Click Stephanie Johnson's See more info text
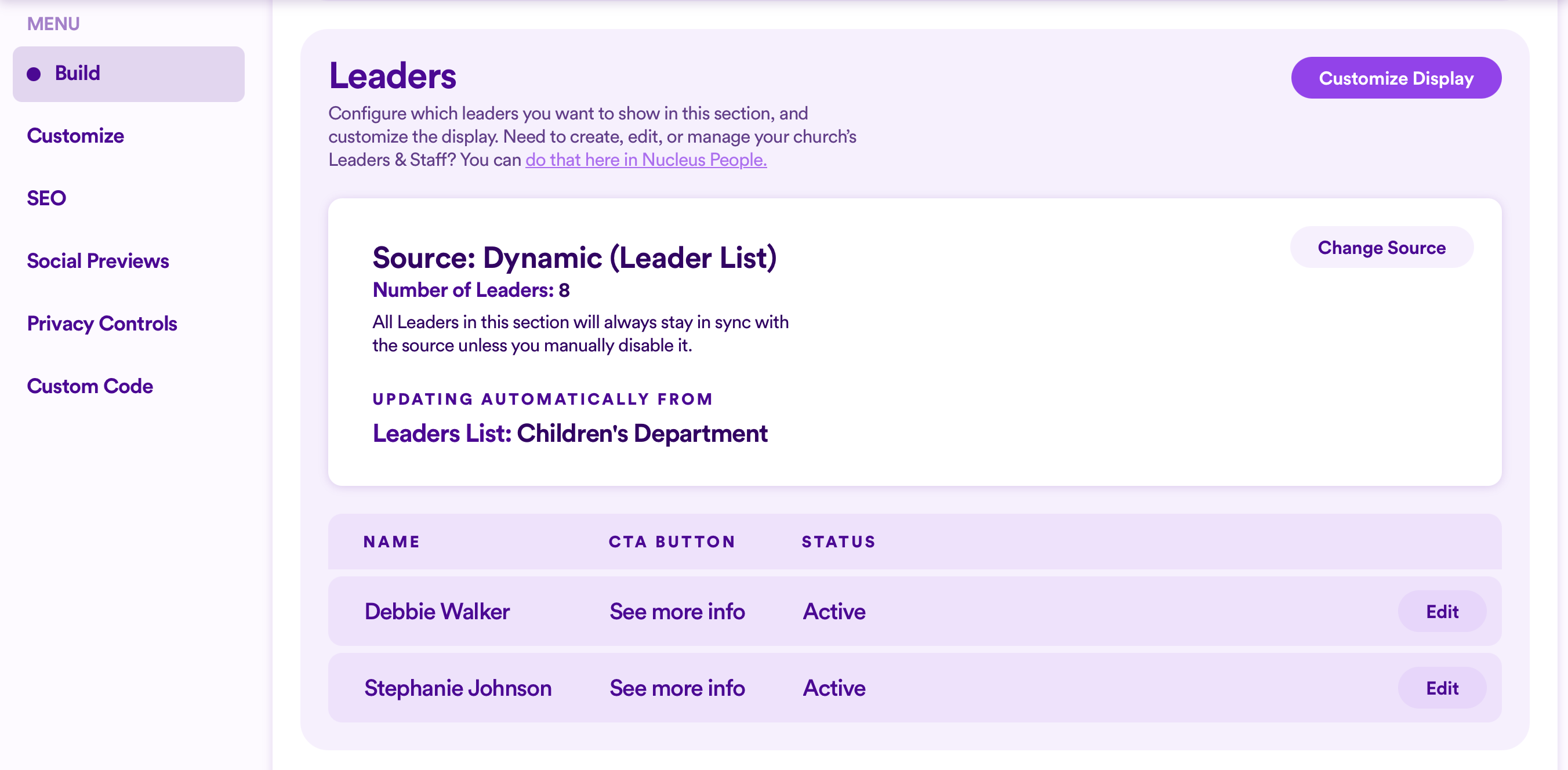Viewport: 1568px width, 770px height. point(677,688)
